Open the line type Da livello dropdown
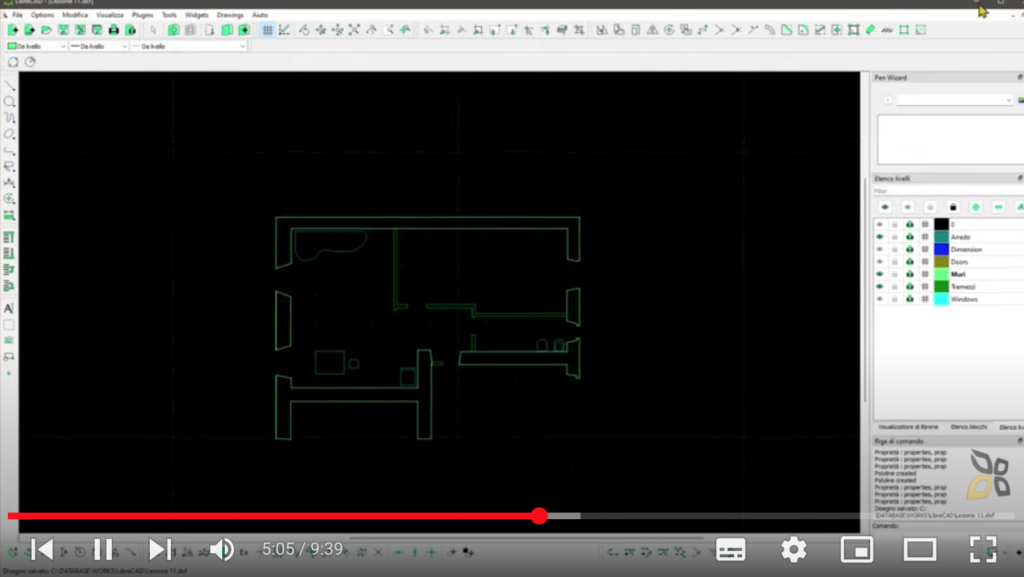The width and height of the screenshot is (1024, 577). coord(189,46)
